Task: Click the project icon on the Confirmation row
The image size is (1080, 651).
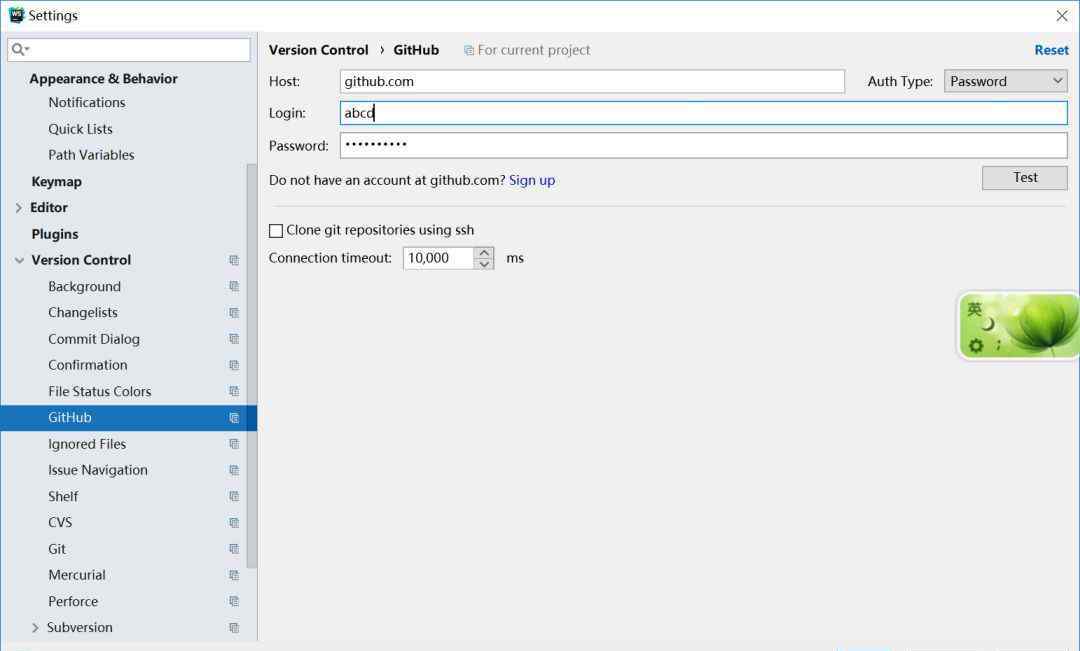Action: click(234, 365)
